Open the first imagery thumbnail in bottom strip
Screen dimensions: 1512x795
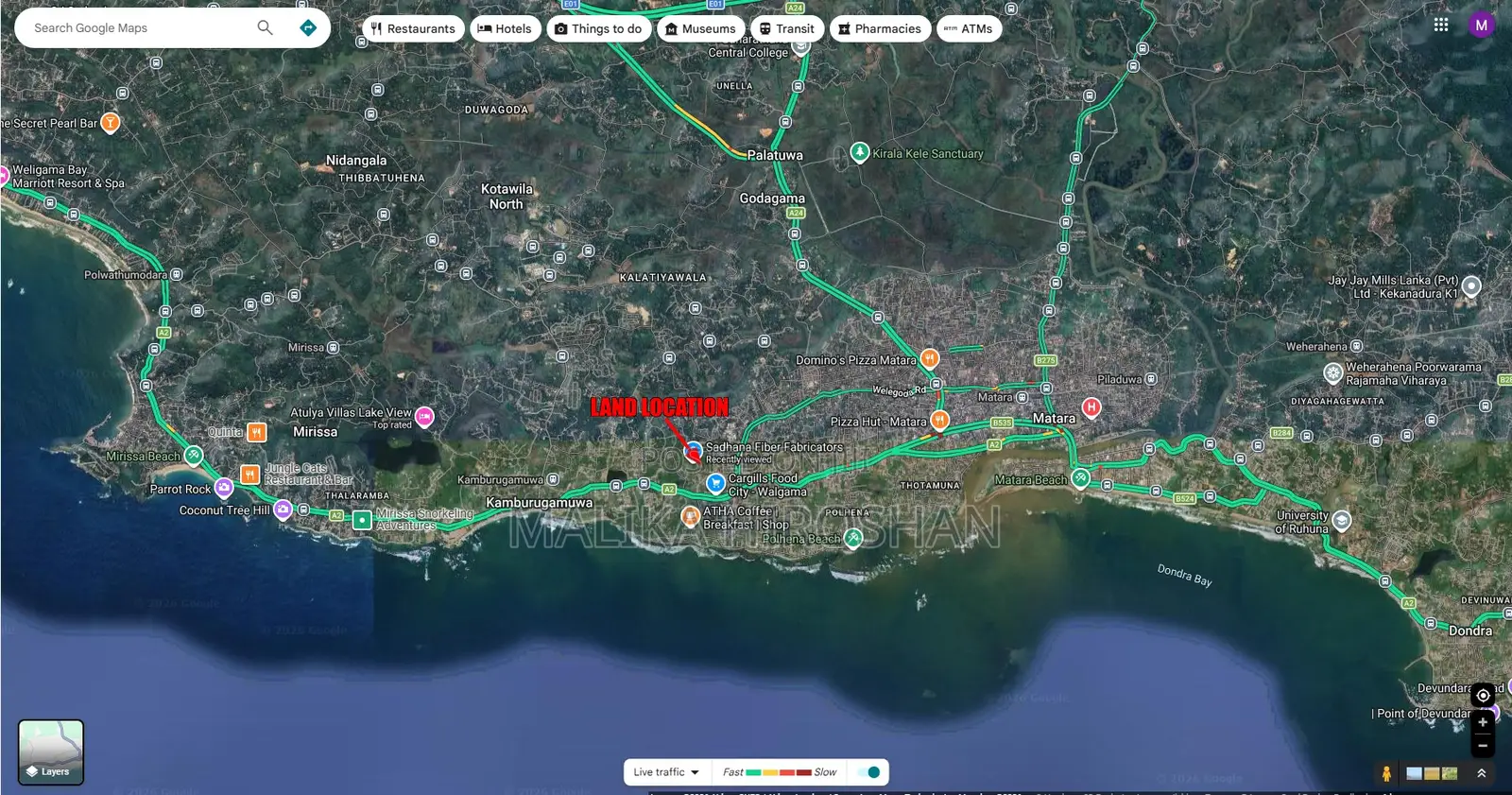click(1415, 773)
